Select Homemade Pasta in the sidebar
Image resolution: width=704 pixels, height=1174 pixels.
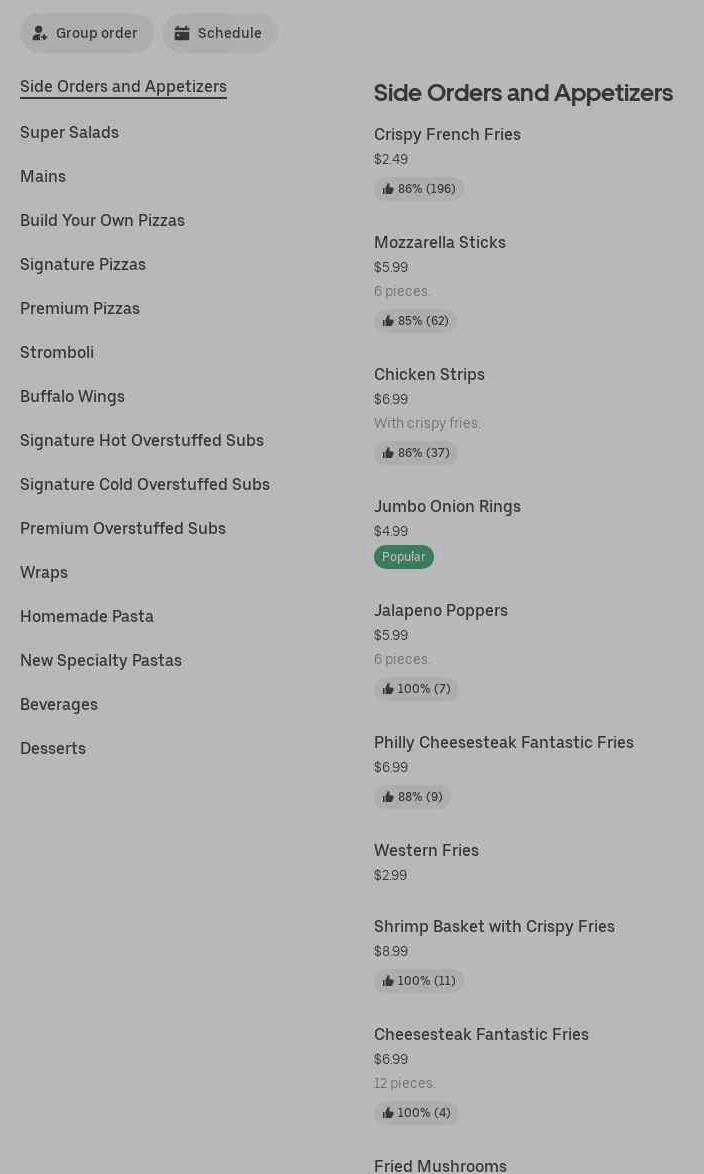[87, 616]
